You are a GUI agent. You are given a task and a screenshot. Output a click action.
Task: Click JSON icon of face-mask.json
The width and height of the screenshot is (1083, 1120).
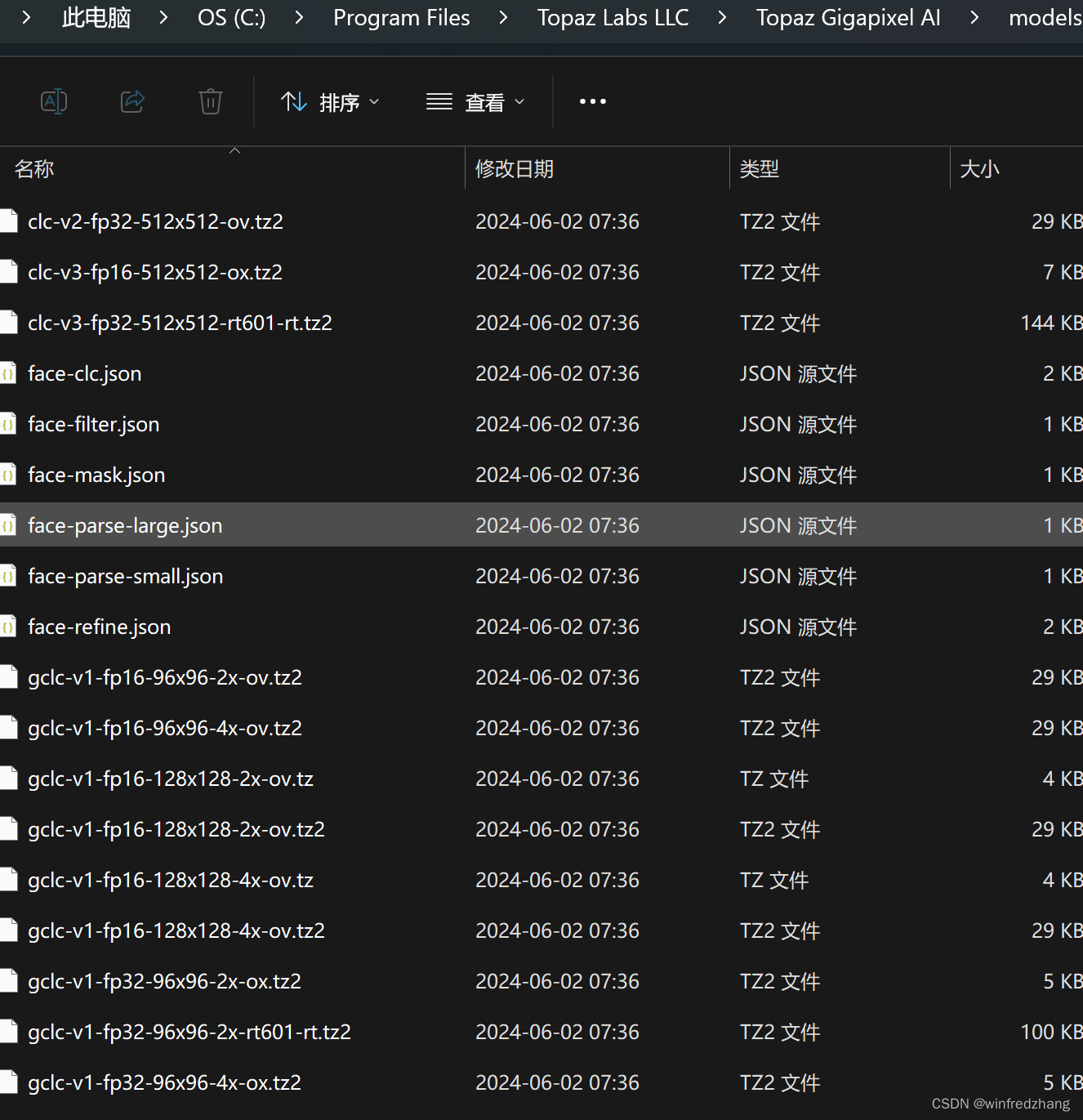point(8,475)
